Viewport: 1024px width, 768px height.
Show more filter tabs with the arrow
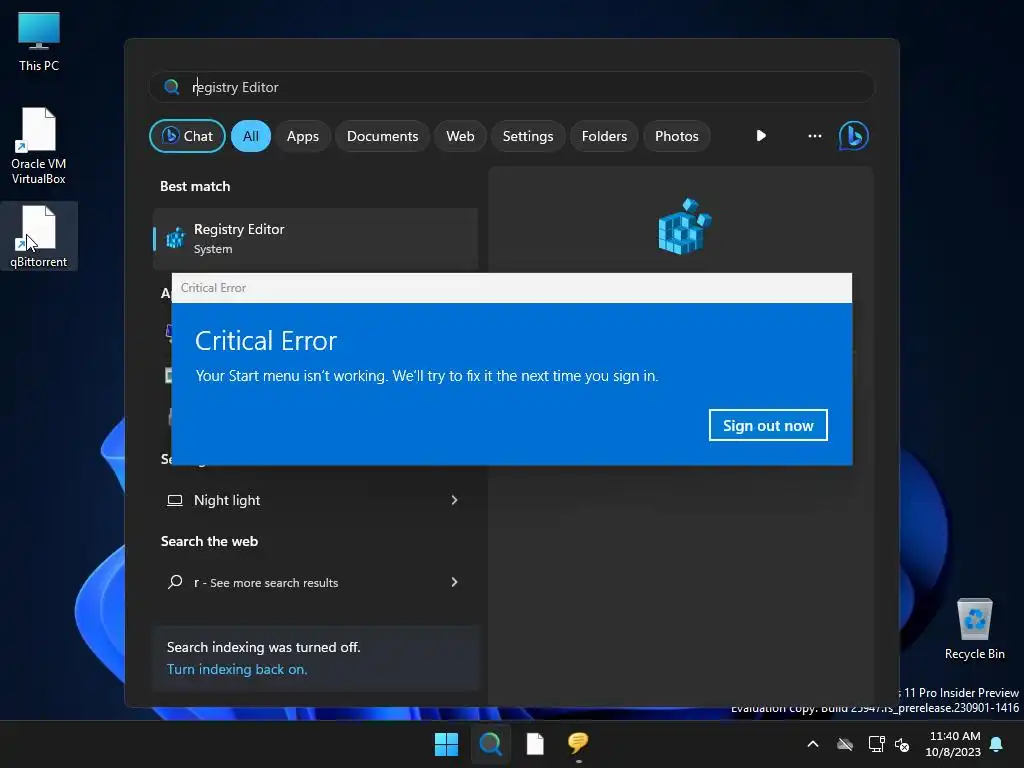click(761, 136)
